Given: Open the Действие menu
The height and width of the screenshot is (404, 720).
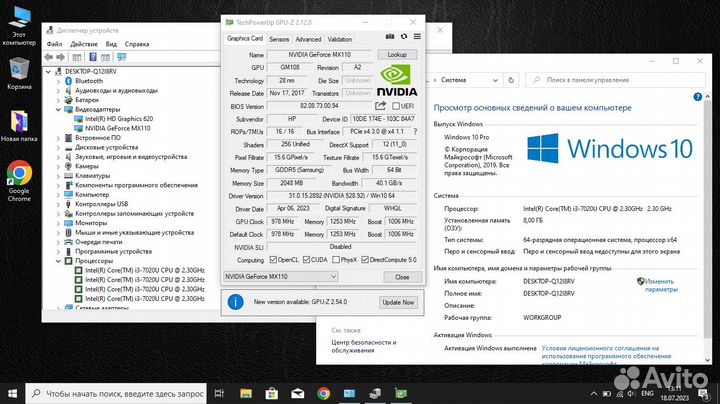Looking at the screenshot, I should (x=84, y=44).
